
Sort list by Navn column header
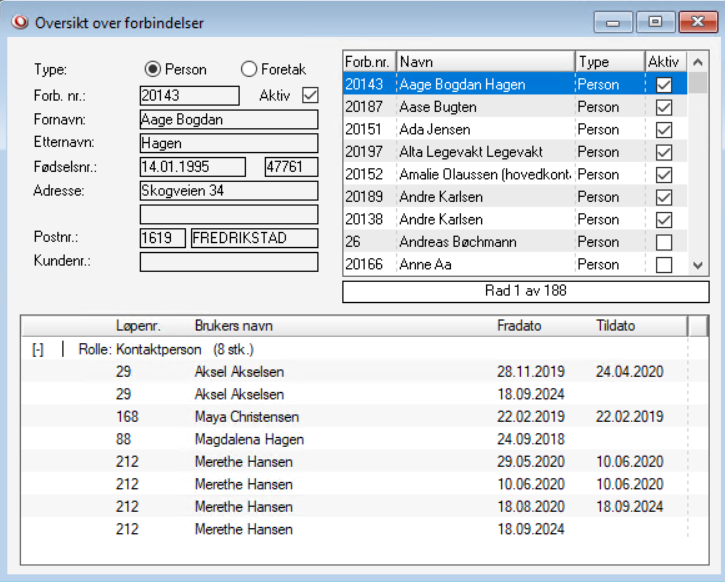484,62
